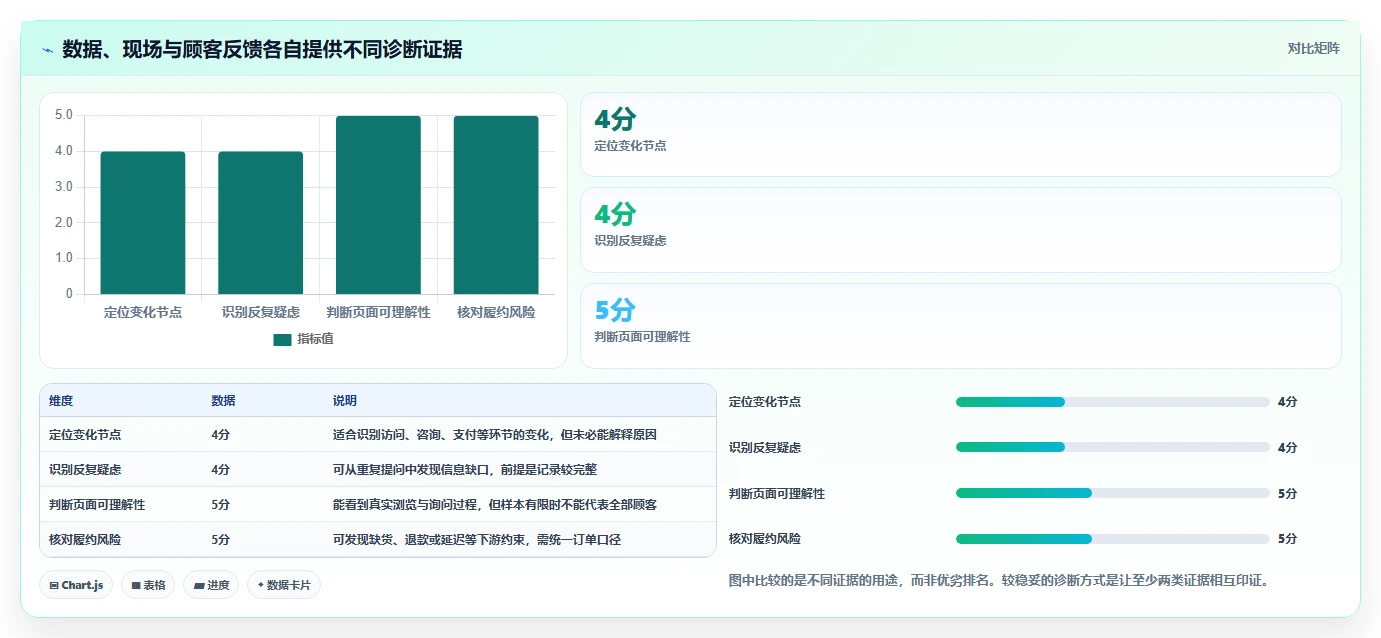The height and width of the screenshot is (638, 1381).
Task: Click the Chart.js tag chip
Action: click(x=76, y=585)
